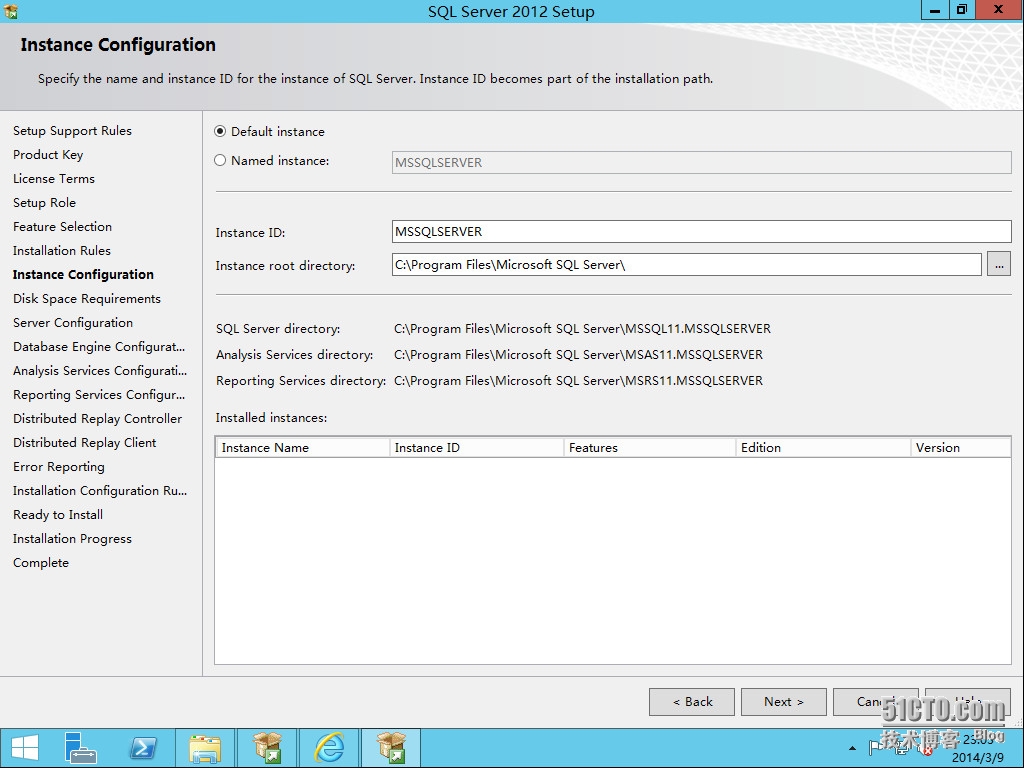The width and height of the screenshot is (1024, 768).
Task: Click the MSRS11.MSSQLSERVER directory path
Action: click(x=579, y=381)
